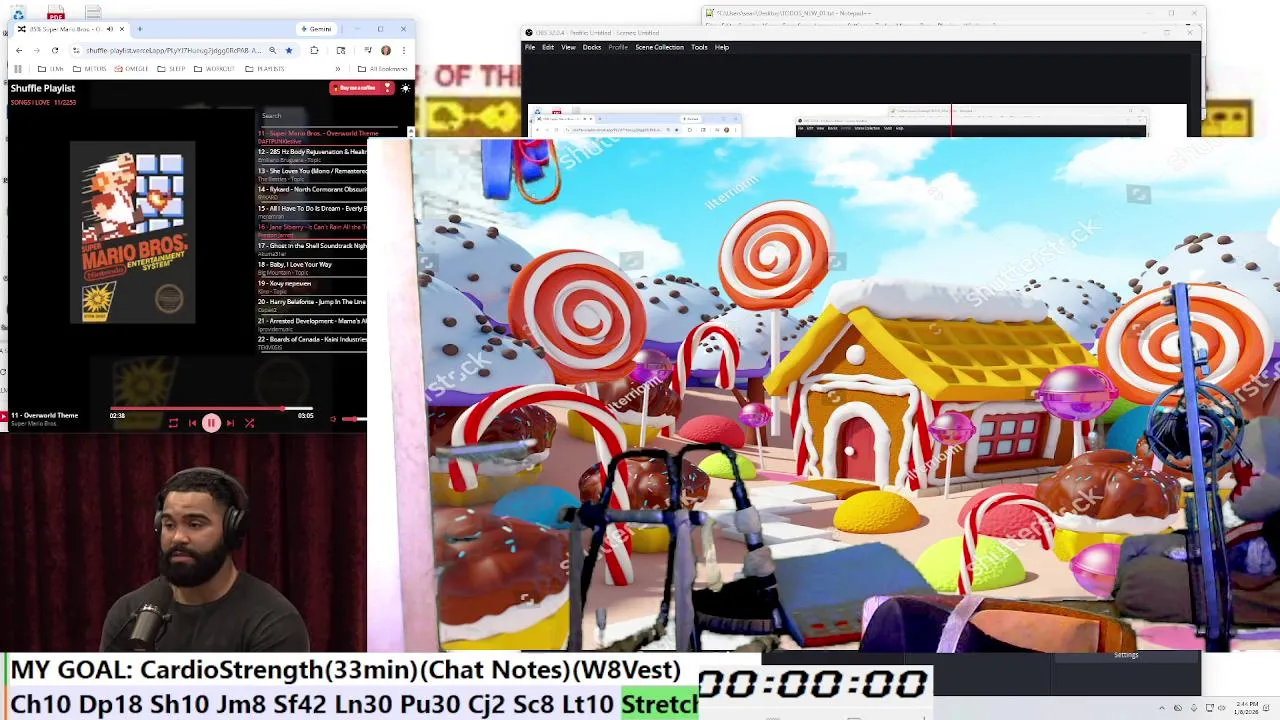This screenshot has width=1280, height=720.
Task: Adjust the player volume slider
Action: point(354,419)
